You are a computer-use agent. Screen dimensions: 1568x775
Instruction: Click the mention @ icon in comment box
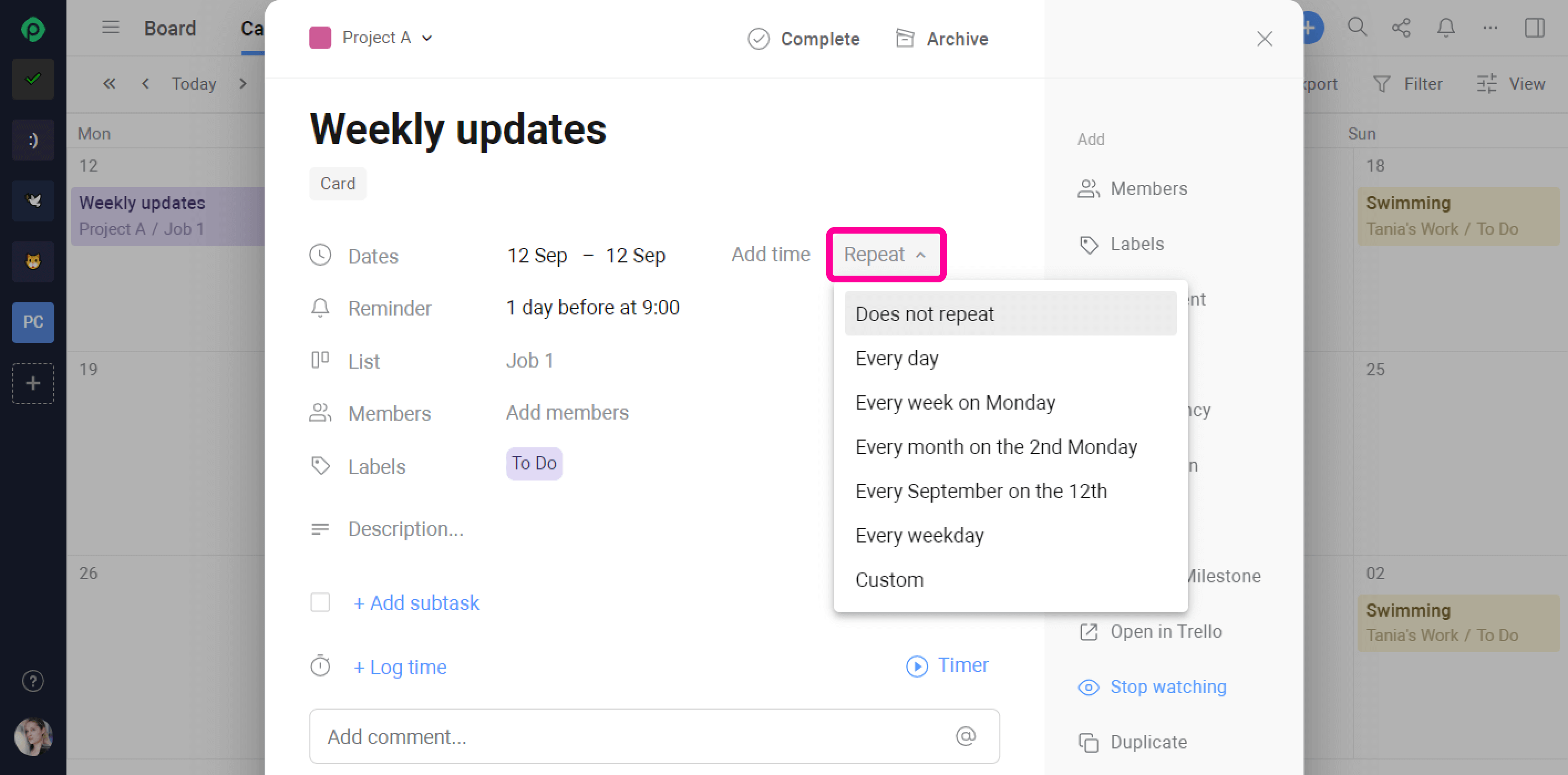(966, 736)
